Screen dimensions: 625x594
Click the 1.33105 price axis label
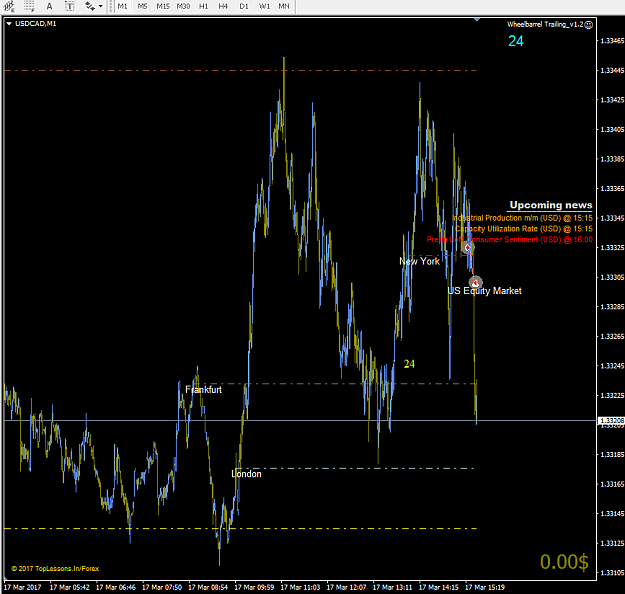[612, 573]
